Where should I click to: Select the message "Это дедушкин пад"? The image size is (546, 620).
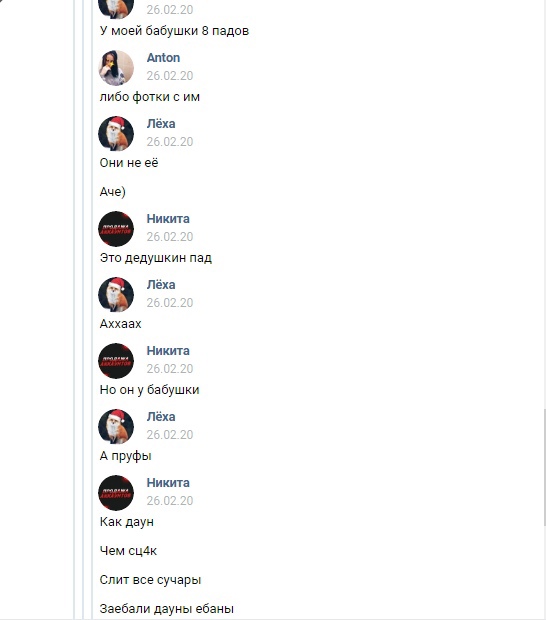click(x=156, y=258)
